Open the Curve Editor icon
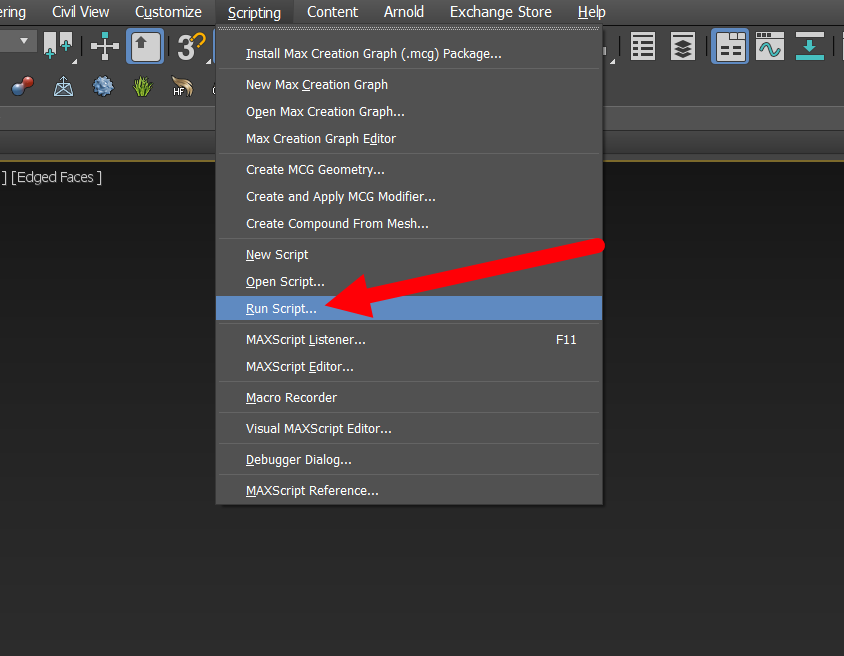The width and height of the screenshot is (844, 656). pyautogui.click(x=770, y=46)
